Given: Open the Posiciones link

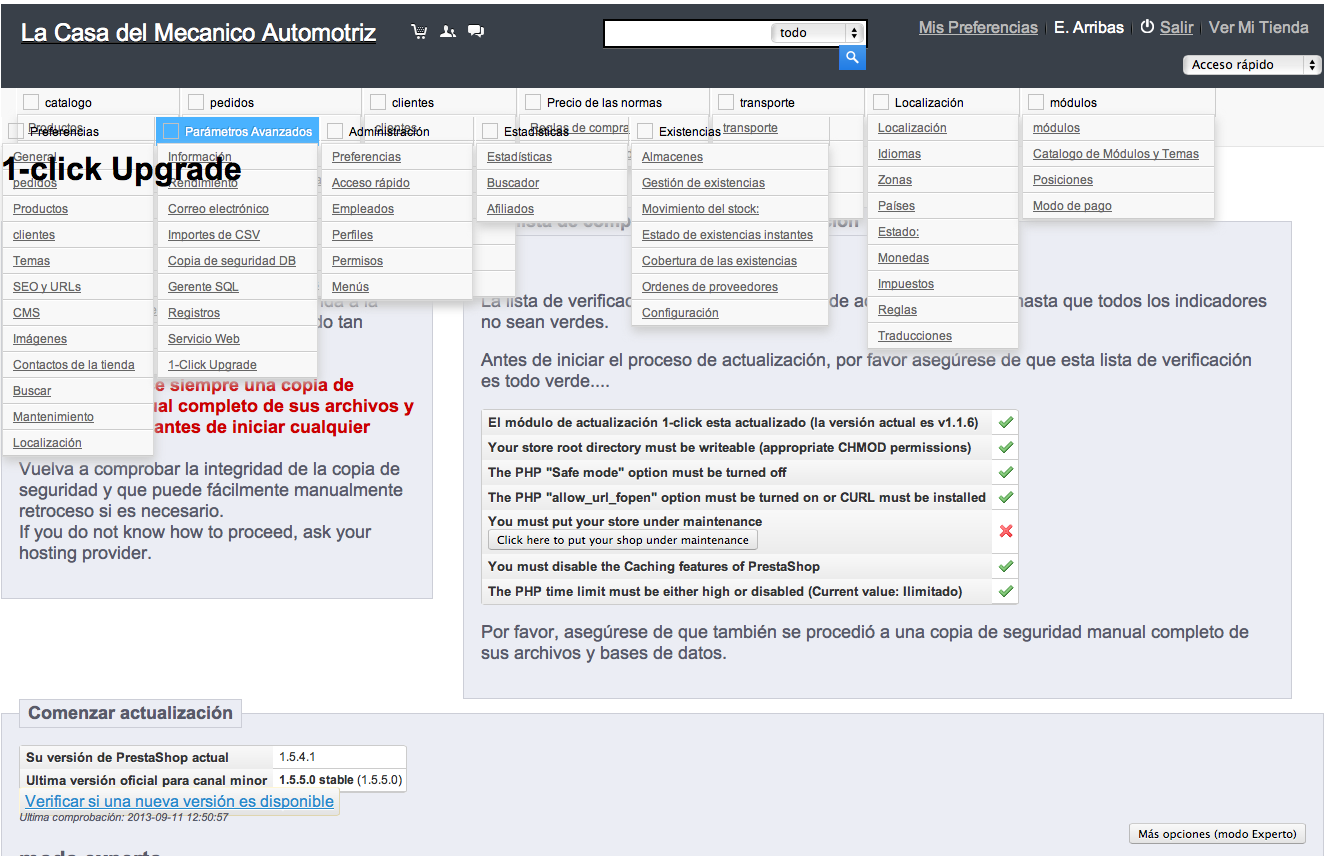Looking at the screenshot, I should click(1063, 180).
